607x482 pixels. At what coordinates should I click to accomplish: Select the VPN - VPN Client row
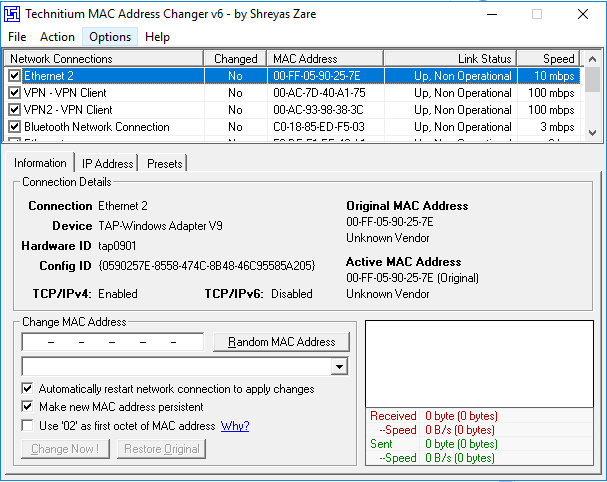click(x=293, y=93)
